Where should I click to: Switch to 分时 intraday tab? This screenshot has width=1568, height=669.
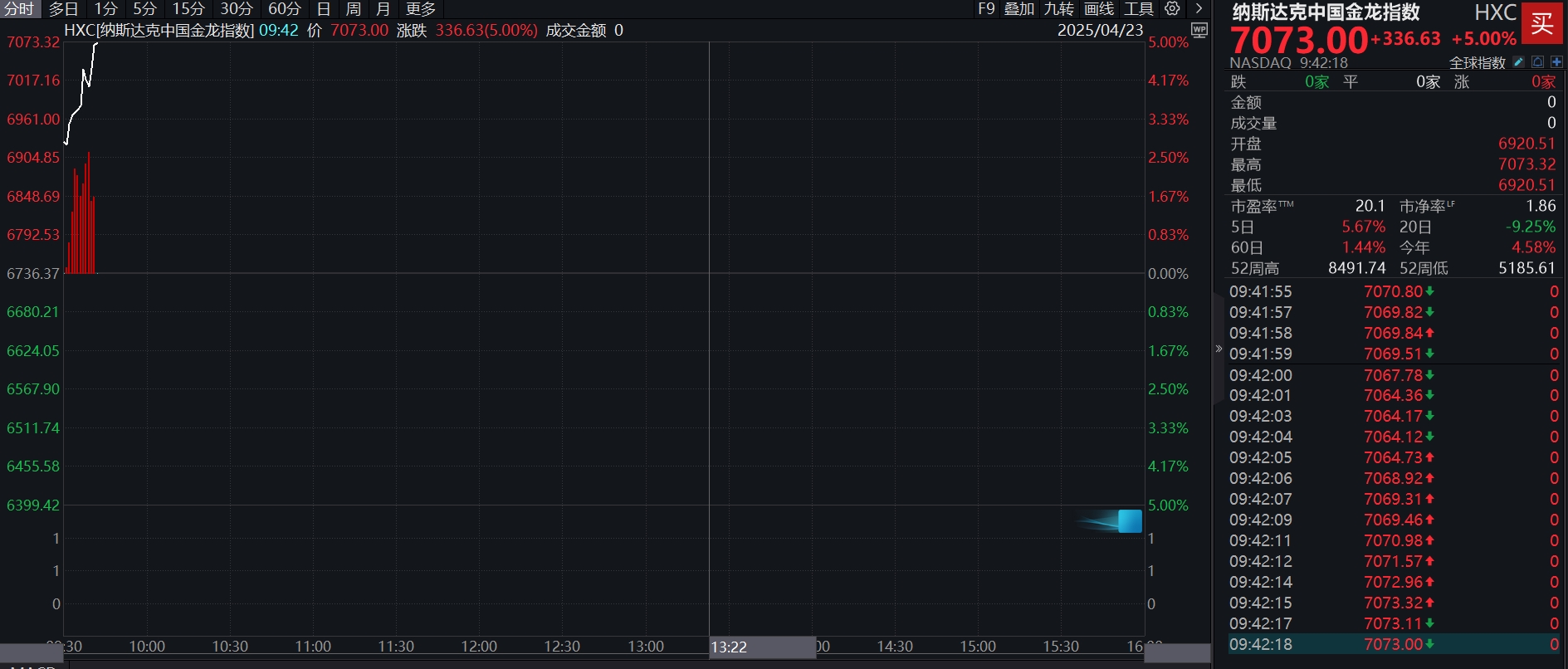pos(19,9)
